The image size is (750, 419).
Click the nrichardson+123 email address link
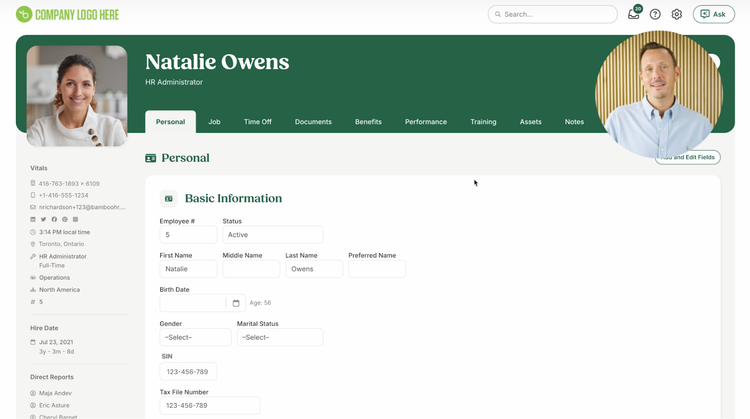click(x=83, y=208)
